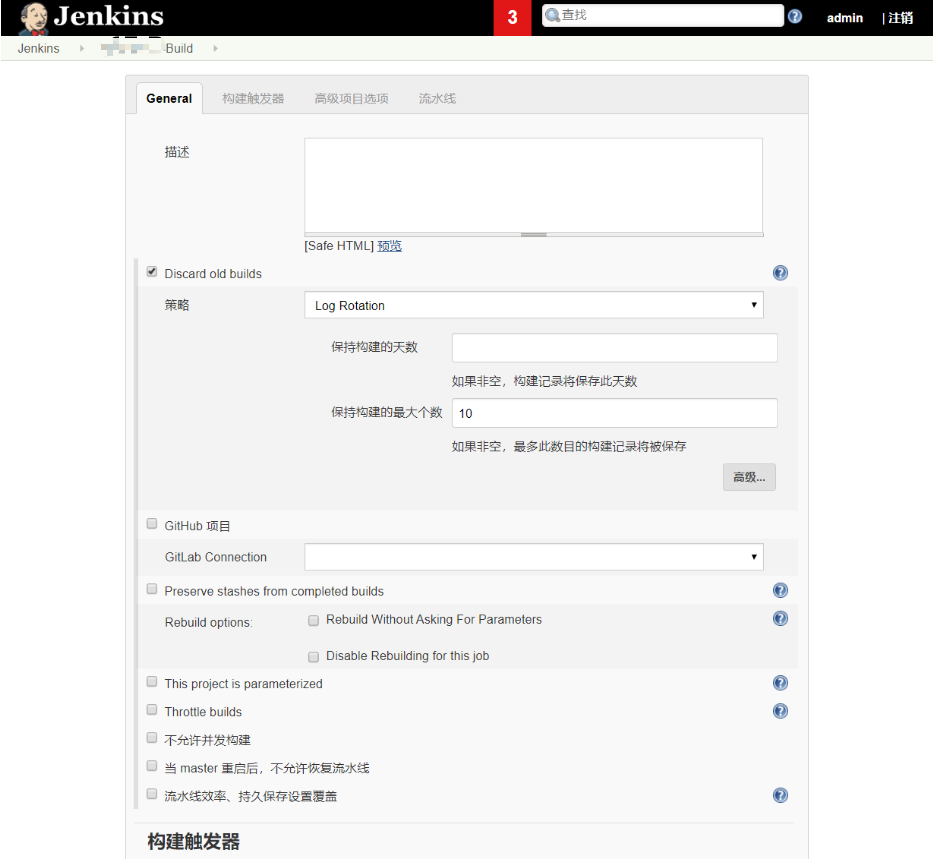Image resolution: width=933 pixels, height=859 pixels.
Task: Open the GitLab Connection dropdown
Action: [533, 557]
